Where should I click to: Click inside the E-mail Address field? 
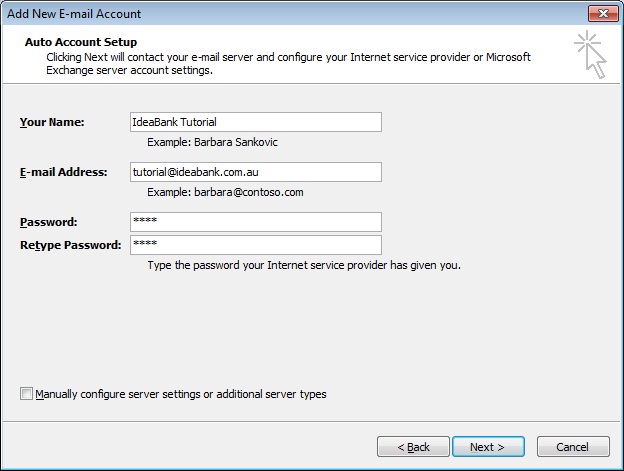coord(255,172)
